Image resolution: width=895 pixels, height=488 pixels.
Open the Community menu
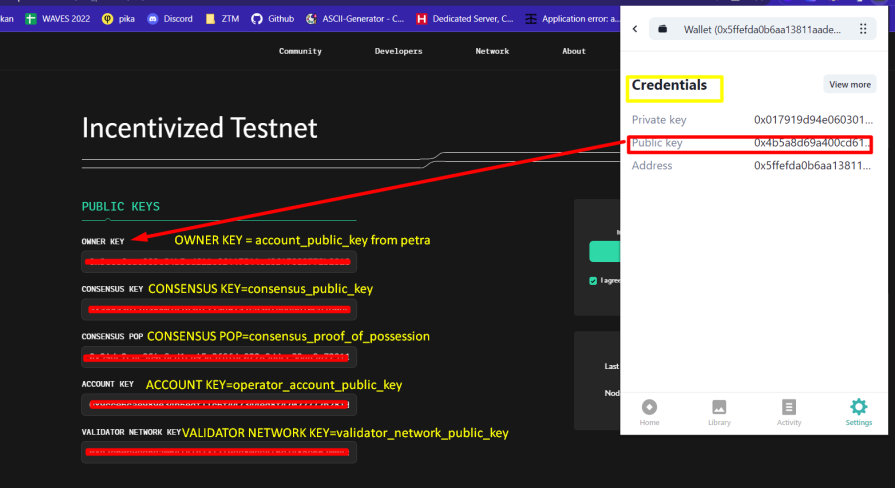point(300,51)
